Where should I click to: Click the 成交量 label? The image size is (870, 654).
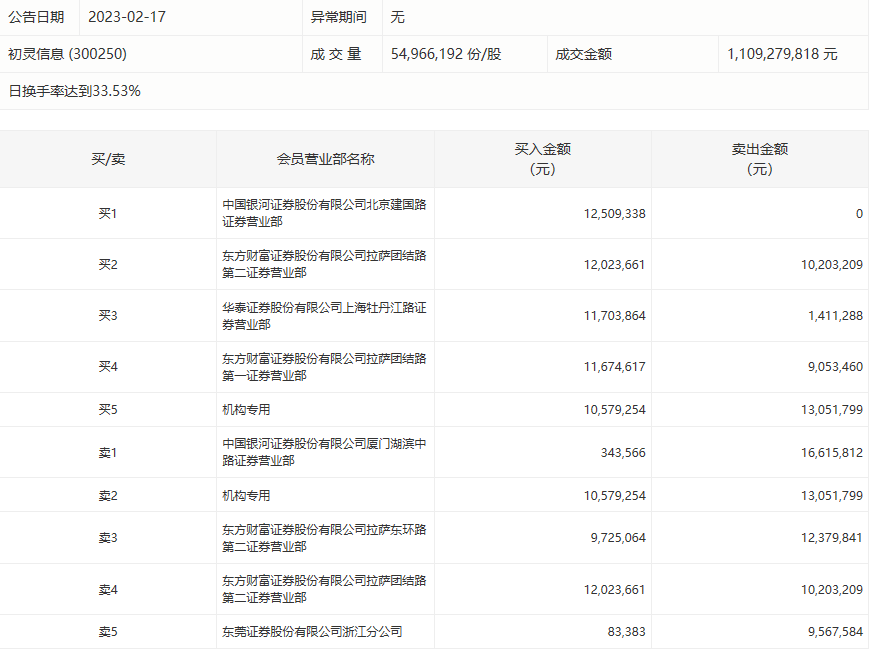[336, 54]
